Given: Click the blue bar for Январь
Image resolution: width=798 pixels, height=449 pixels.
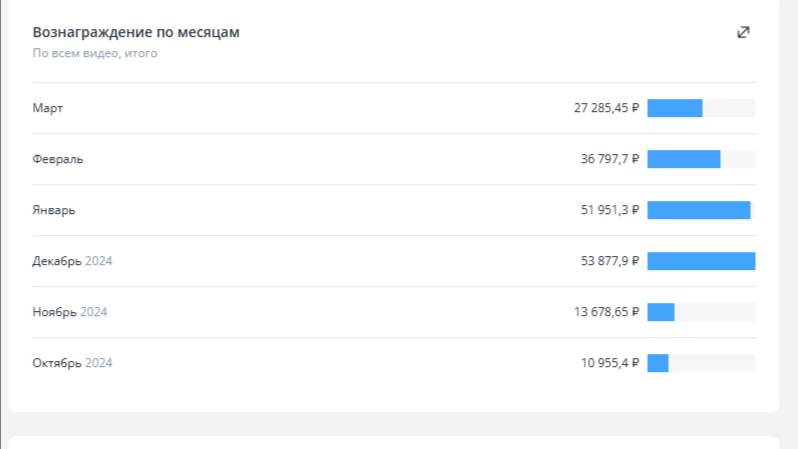Looking at the screenshot, I should click(699, 210).
